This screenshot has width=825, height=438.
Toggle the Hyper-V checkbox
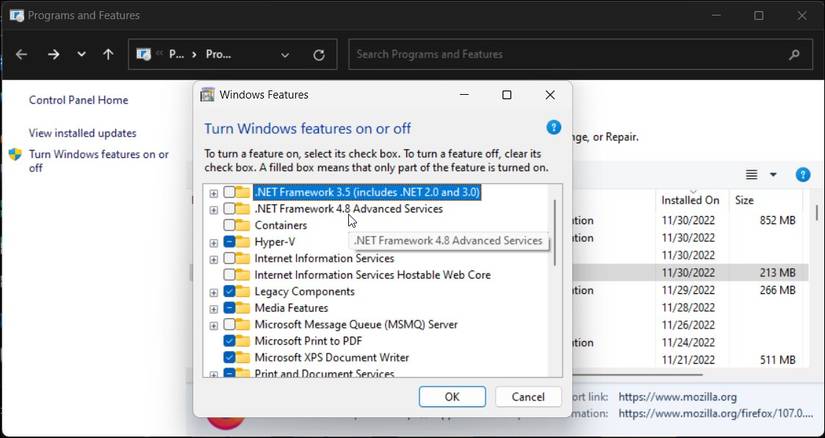click(x=230, y=242)
